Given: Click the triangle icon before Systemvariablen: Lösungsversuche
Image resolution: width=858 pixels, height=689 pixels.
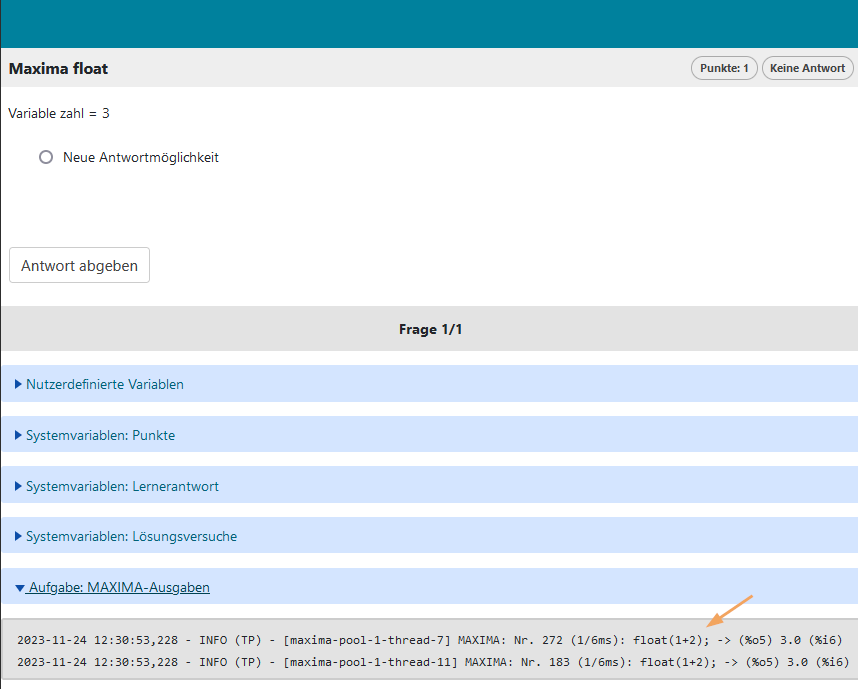Looking at the screenshot, I should click(x=19, y=536).
